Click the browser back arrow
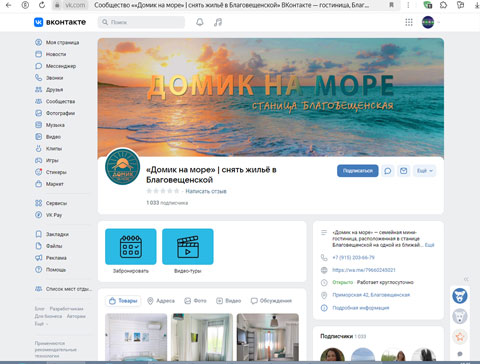Image resolution: width=480 pixels, height=364 pixels. tap(9, 5)
